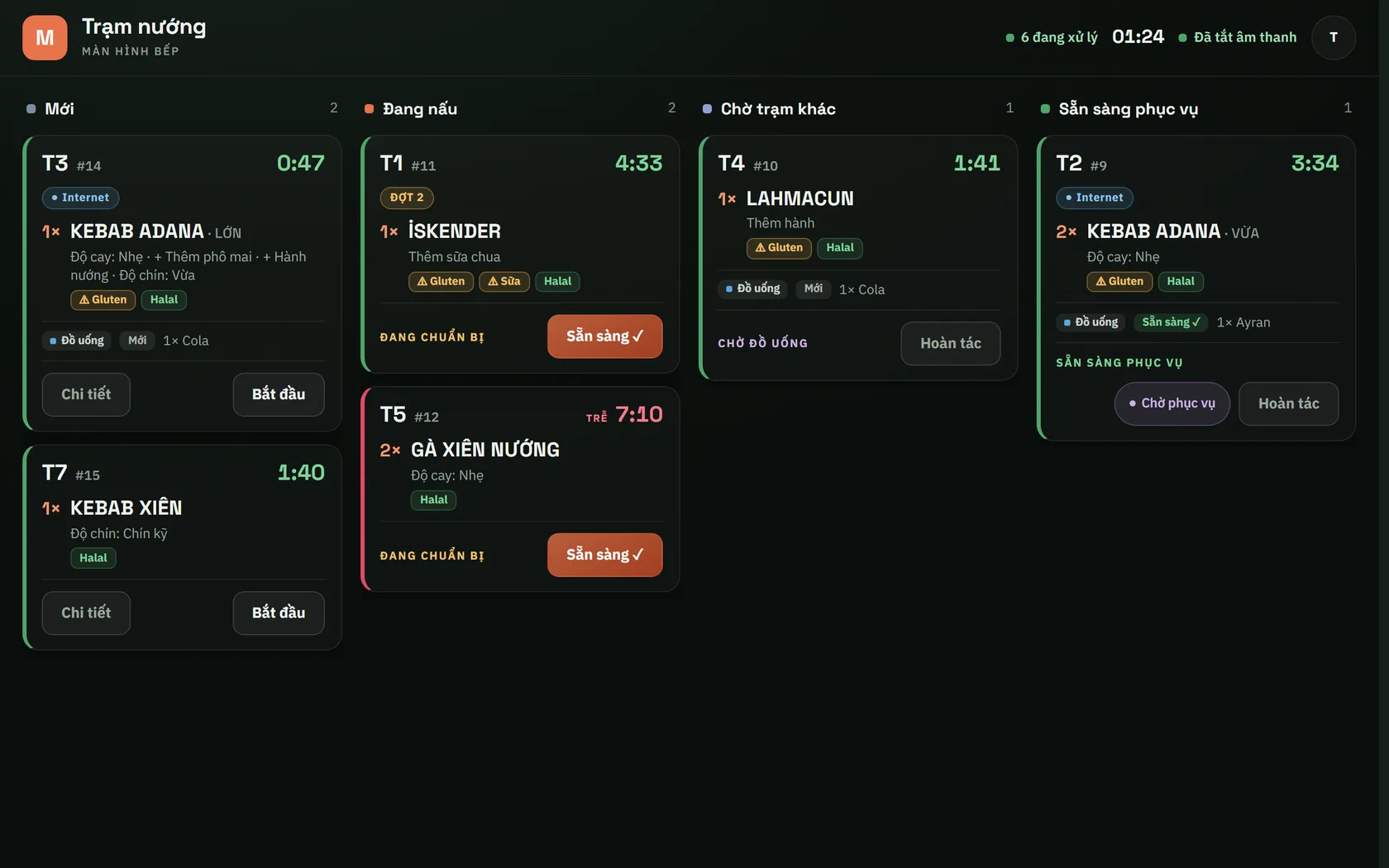Click the 6 đang xử lý status indicator
Screen dimensions: 1389x868
coord(1052,37)
